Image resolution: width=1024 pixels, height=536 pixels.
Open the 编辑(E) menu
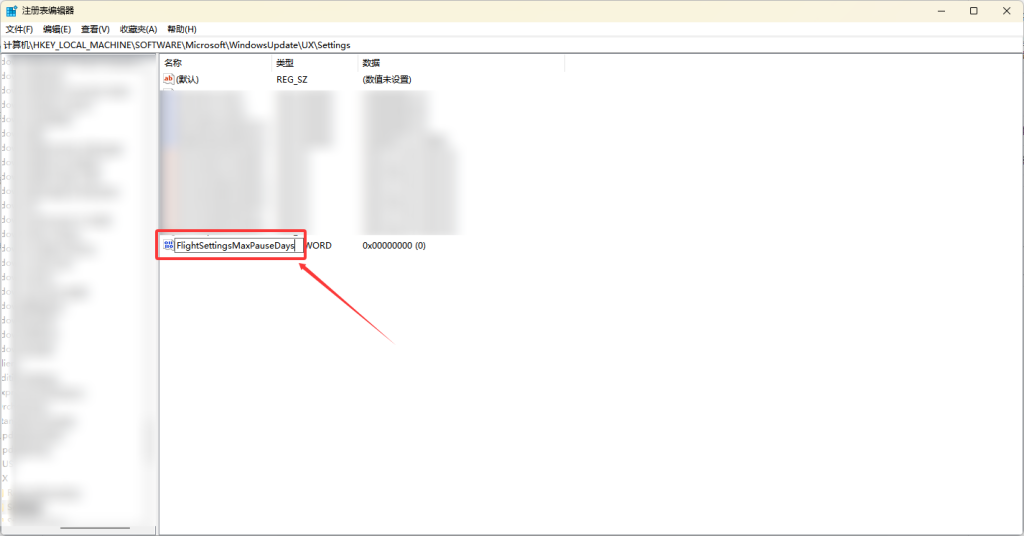coord(57,29)
